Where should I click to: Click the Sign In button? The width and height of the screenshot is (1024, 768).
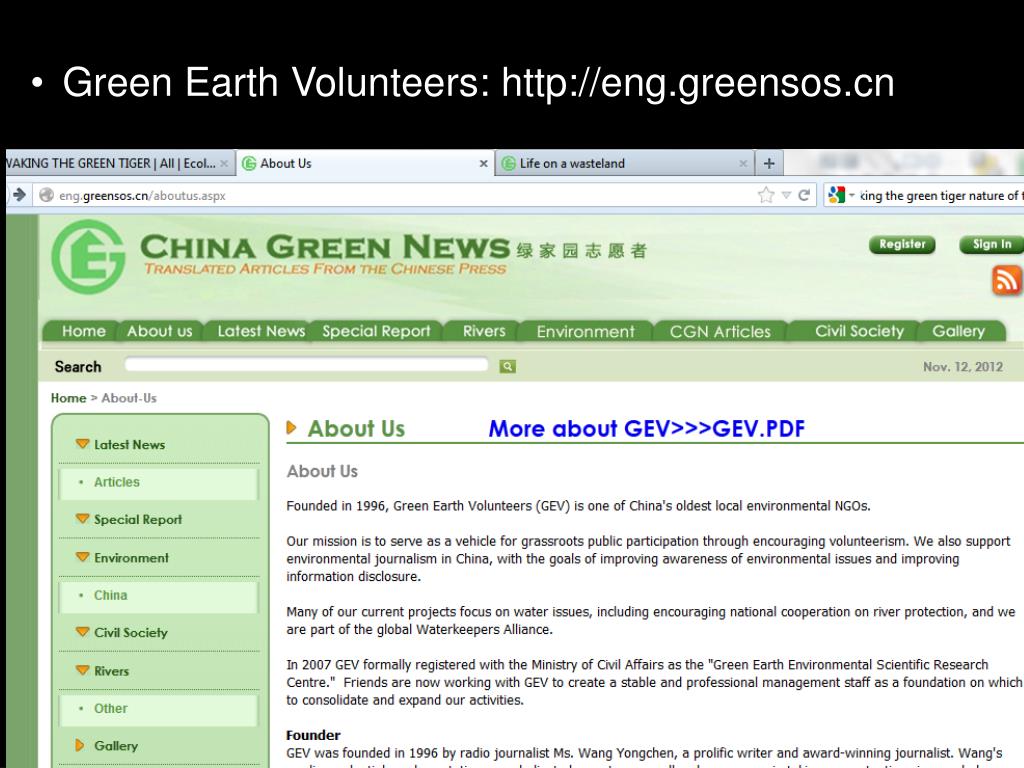991,244
